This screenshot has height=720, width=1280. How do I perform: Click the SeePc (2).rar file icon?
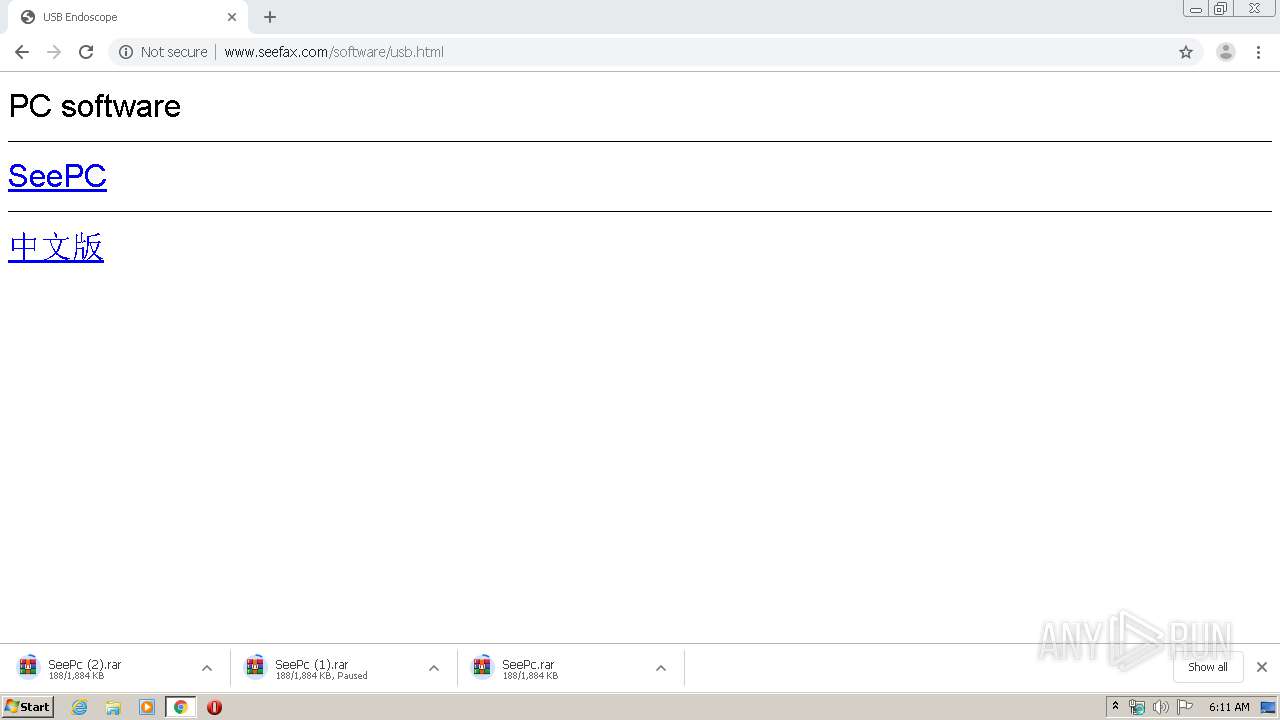coord(28,667)
